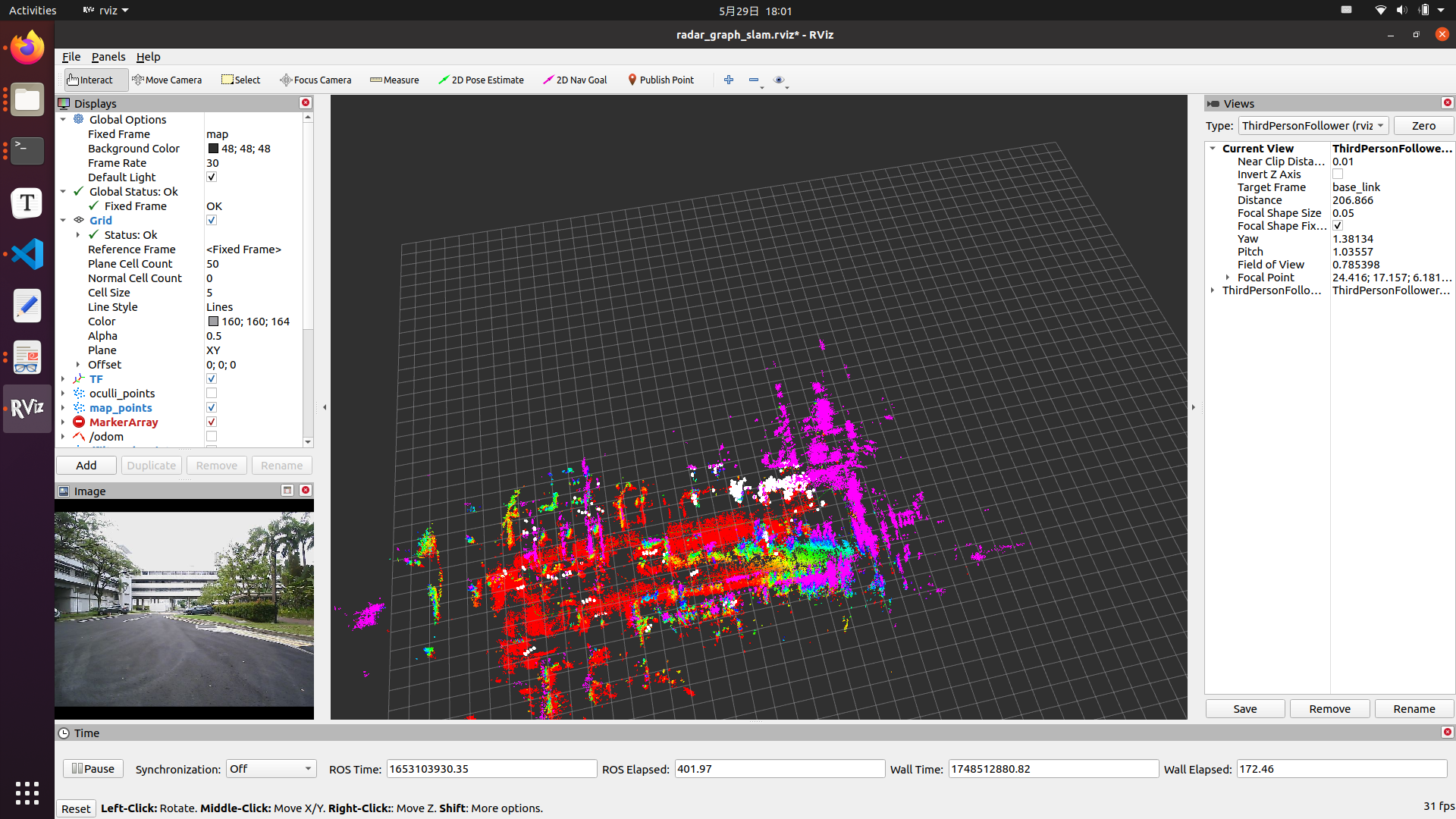Toggle Invert Z Axis checkbox

click(1338, 174)
